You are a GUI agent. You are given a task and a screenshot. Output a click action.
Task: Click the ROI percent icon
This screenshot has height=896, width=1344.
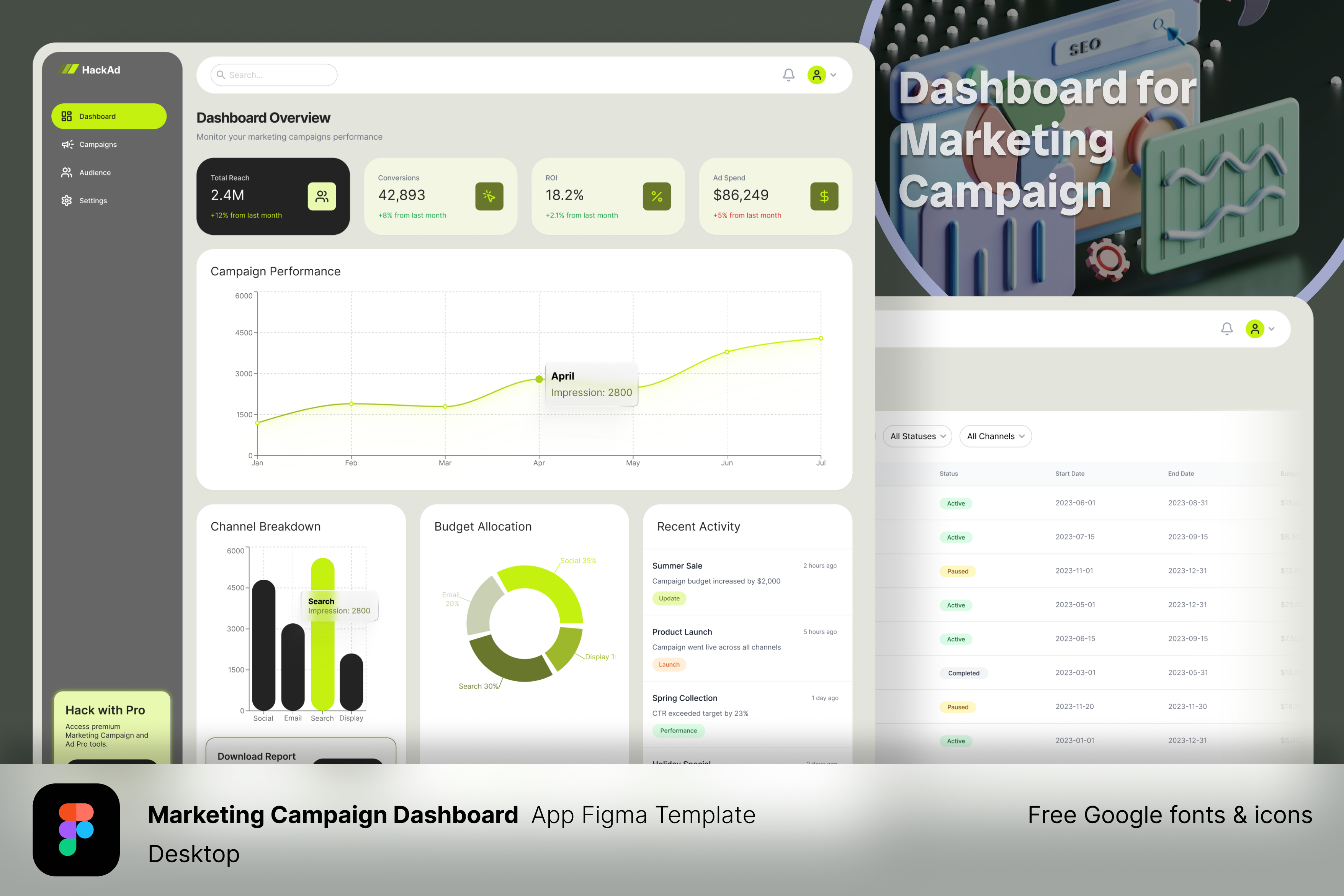(657, 196)
